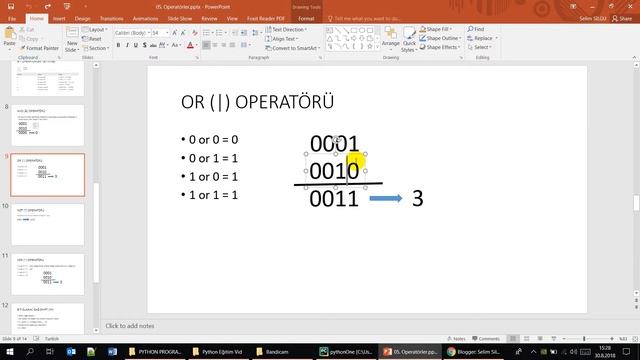This screenshot has height=360, width=640.
Task: Switch to the Design tab
Action: click(x=82, y=19)
